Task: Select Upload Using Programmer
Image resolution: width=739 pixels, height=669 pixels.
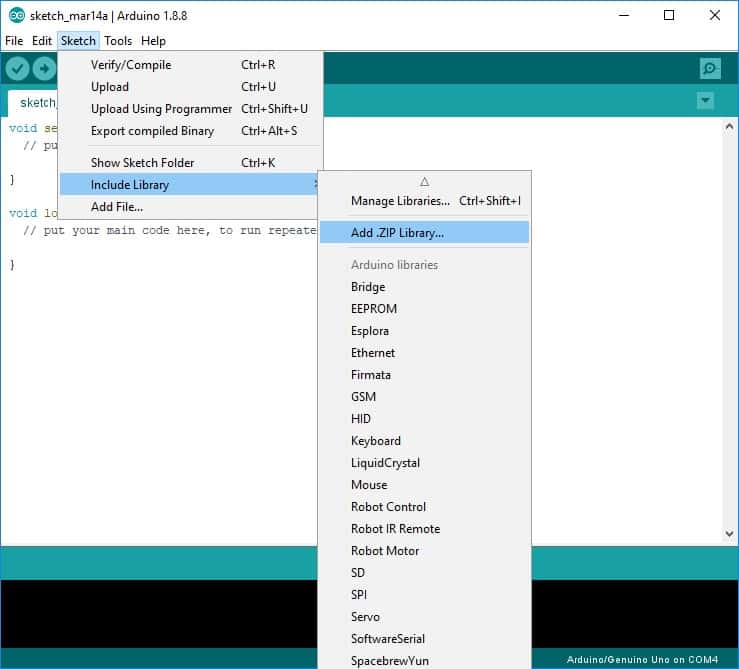Action: point(190,109)
